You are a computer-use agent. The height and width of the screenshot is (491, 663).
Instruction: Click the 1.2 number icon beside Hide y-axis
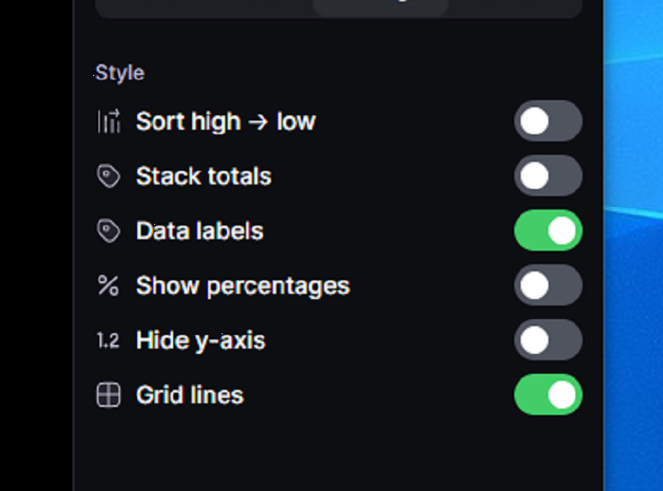click(x=108, y=341)
